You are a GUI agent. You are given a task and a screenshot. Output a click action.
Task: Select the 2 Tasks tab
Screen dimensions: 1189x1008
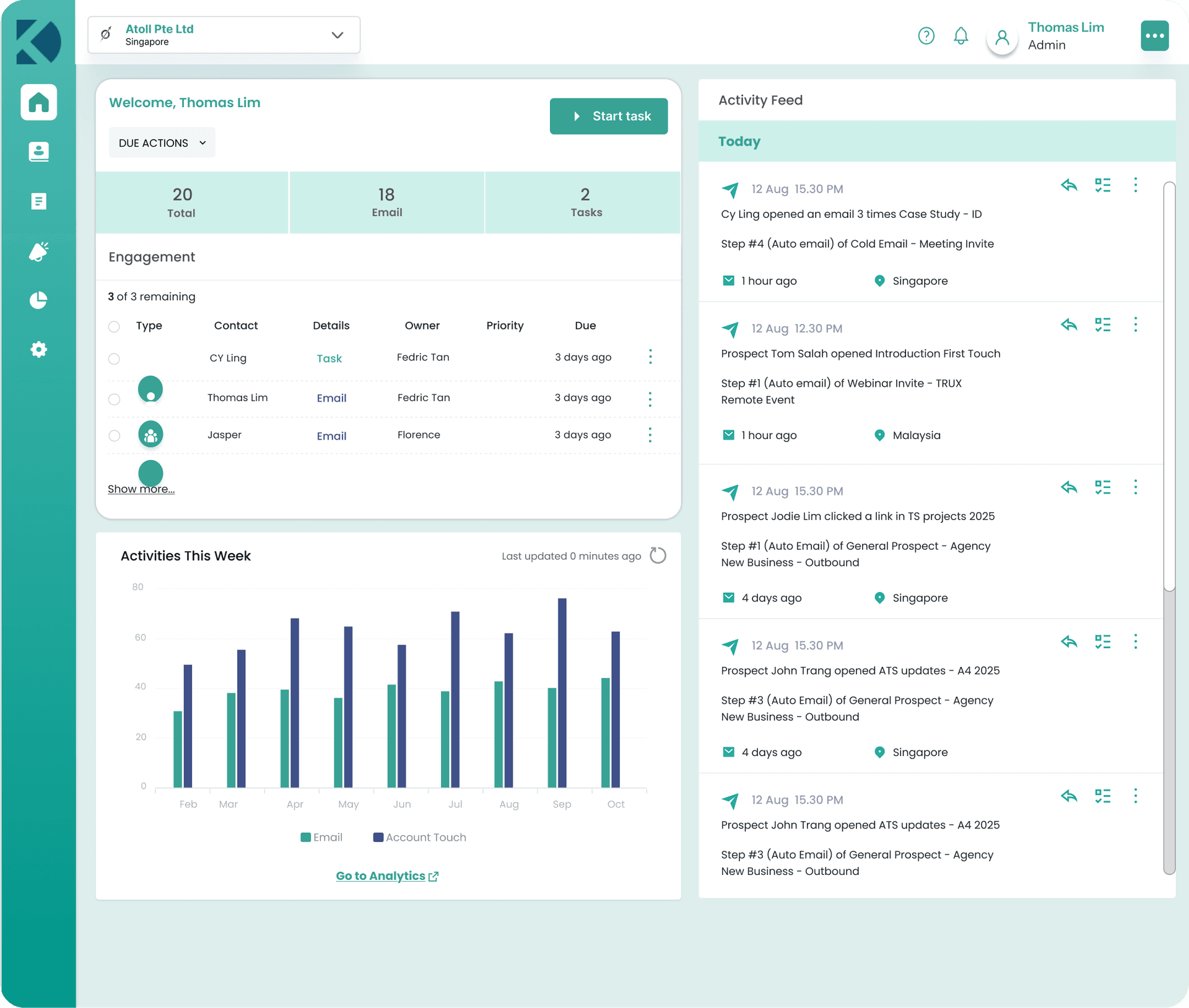tap(585, 202)
